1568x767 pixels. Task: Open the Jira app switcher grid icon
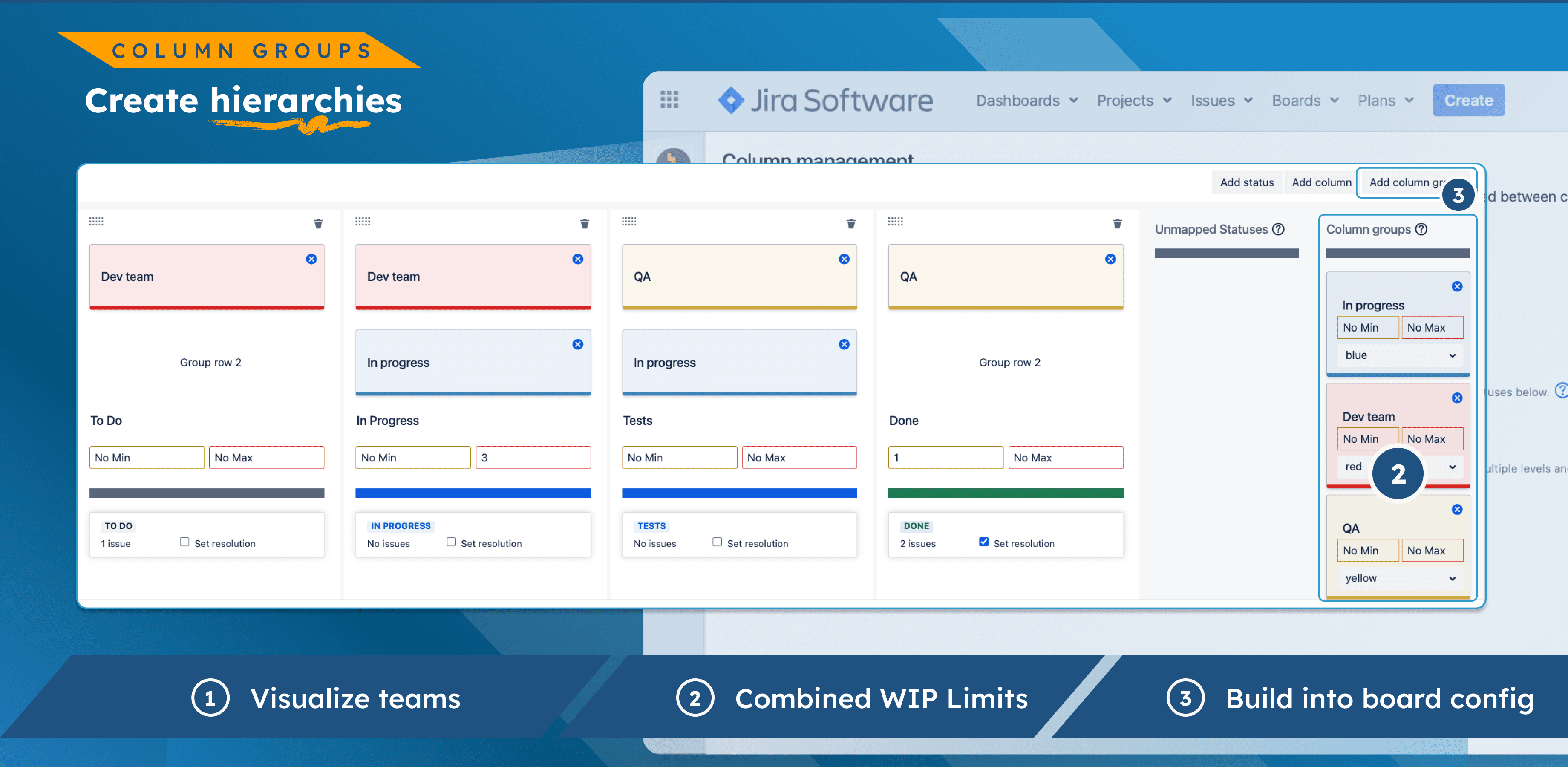[x=669, y=99]
